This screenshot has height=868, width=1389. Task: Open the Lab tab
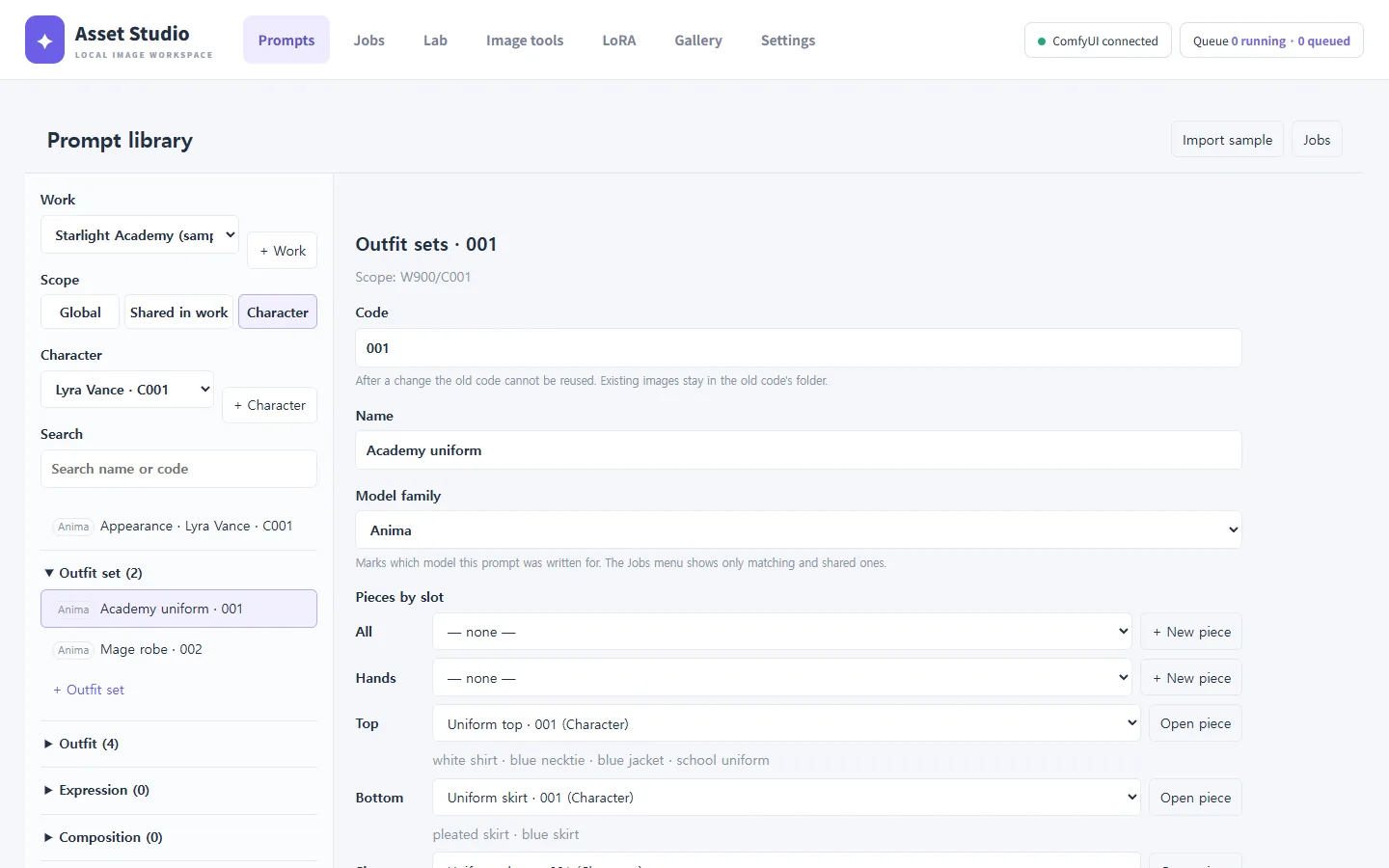click(x=435, y=40)
